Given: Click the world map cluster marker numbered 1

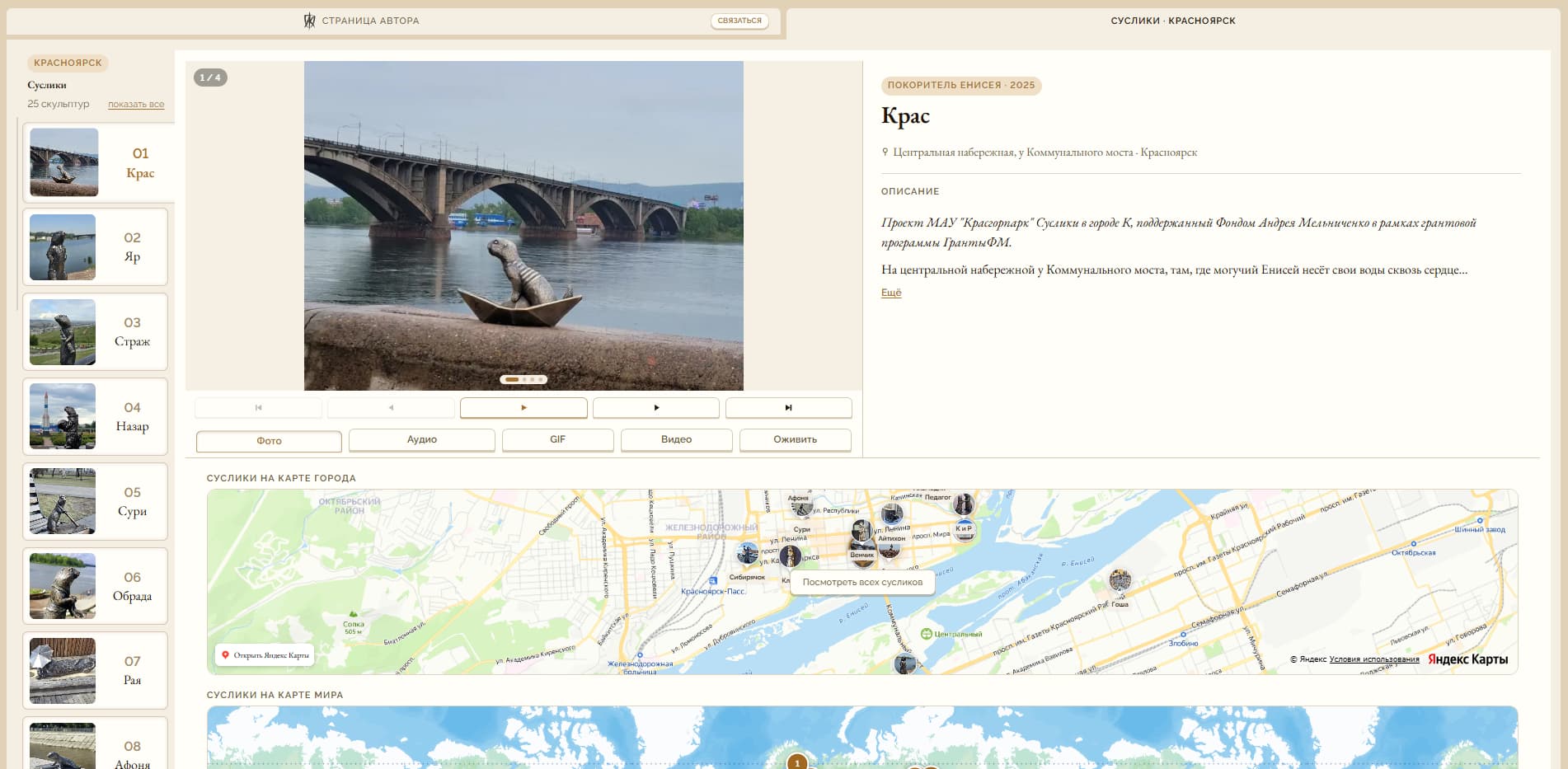Looking at the screenshot, I should (797, 762).
